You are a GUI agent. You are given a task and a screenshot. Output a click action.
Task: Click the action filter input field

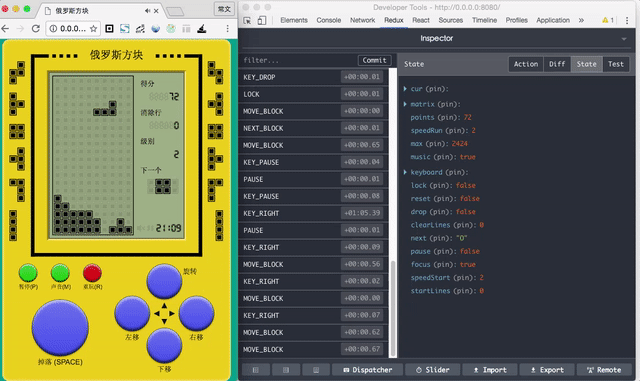(x=299, y=60)
